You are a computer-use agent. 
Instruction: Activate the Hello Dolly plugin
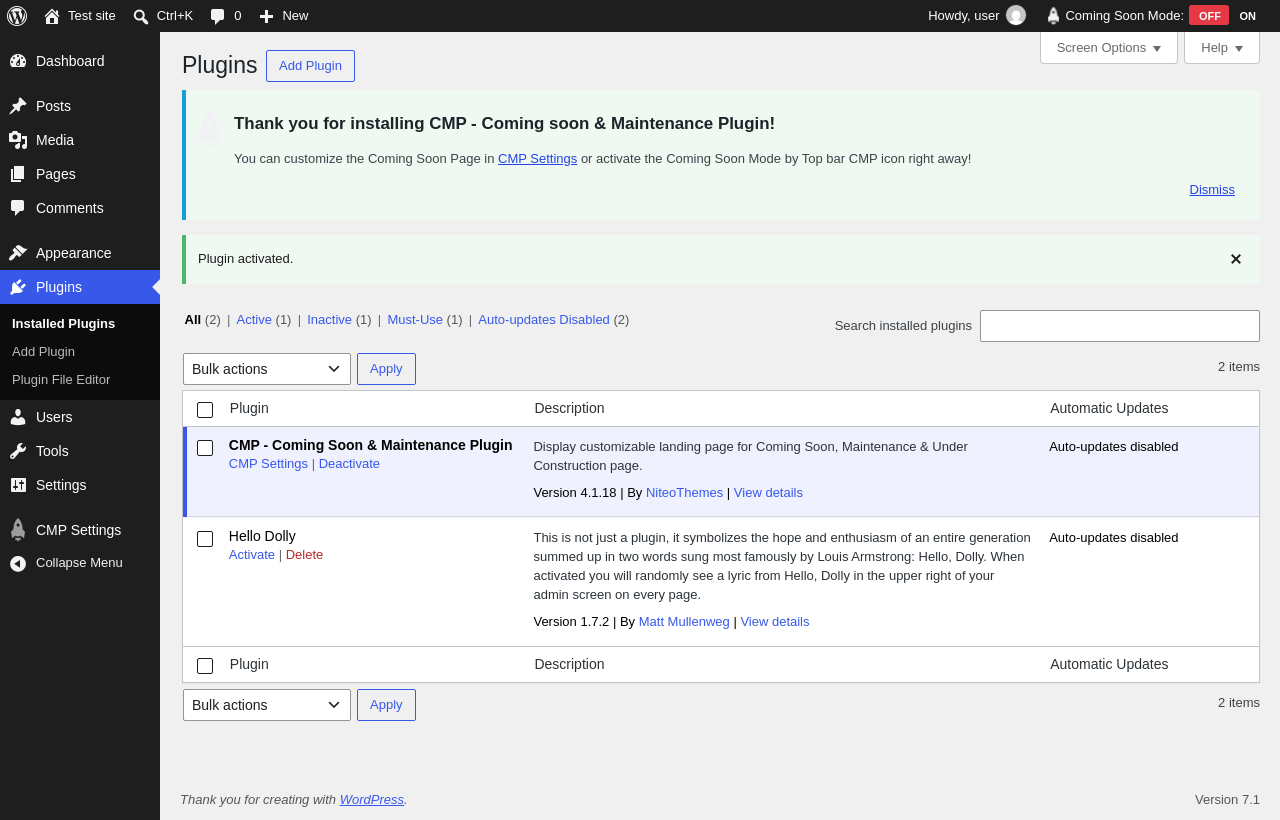click(x=252, y=555)
